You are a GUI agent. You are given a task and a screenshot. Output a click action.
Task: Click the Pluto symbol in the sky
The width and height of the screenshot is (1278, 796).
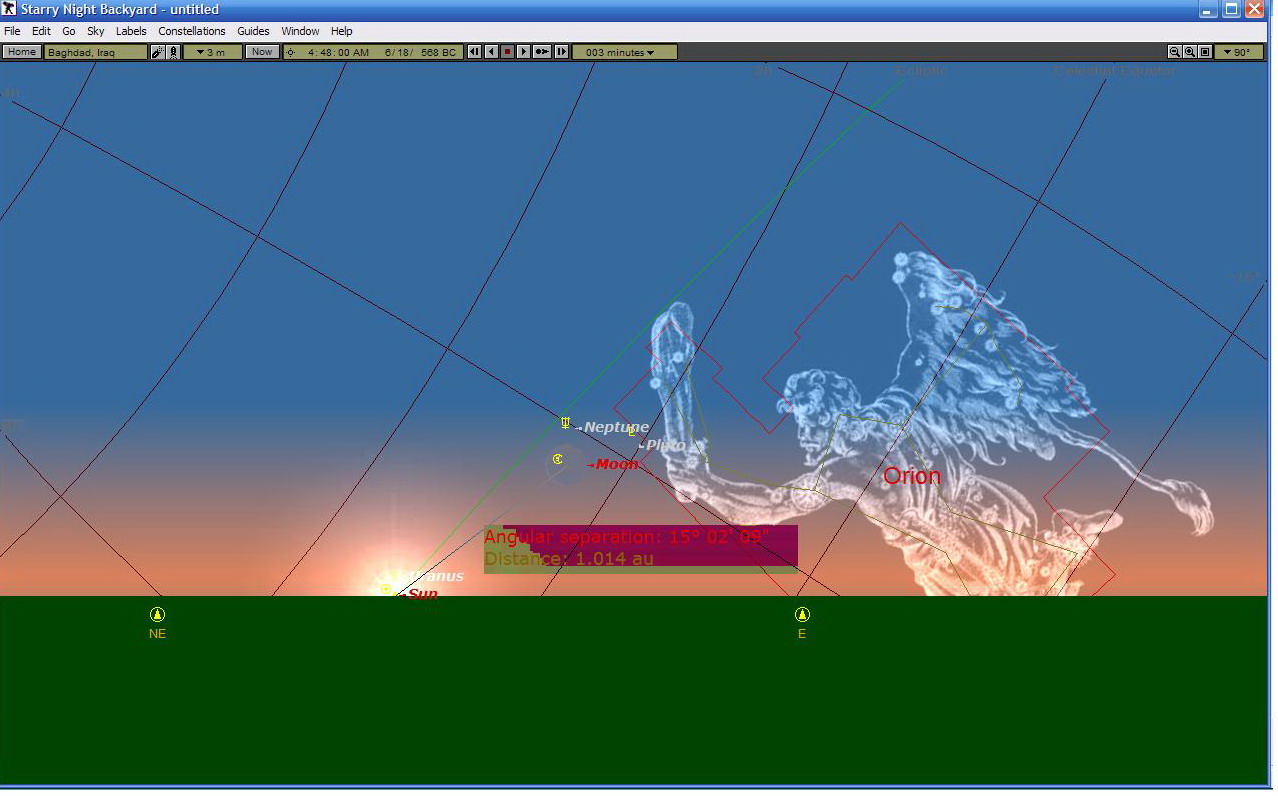pos(632,431)
